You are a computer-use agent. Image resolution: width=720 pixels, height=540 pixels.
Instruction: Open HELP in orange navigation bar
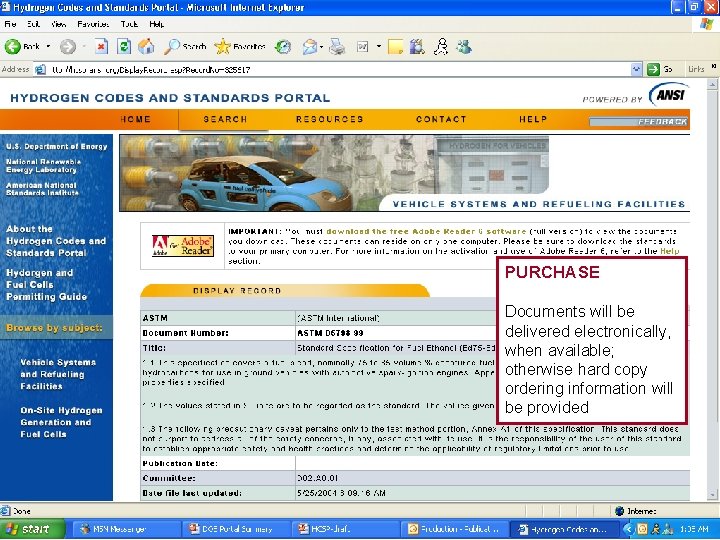(533, 119)
